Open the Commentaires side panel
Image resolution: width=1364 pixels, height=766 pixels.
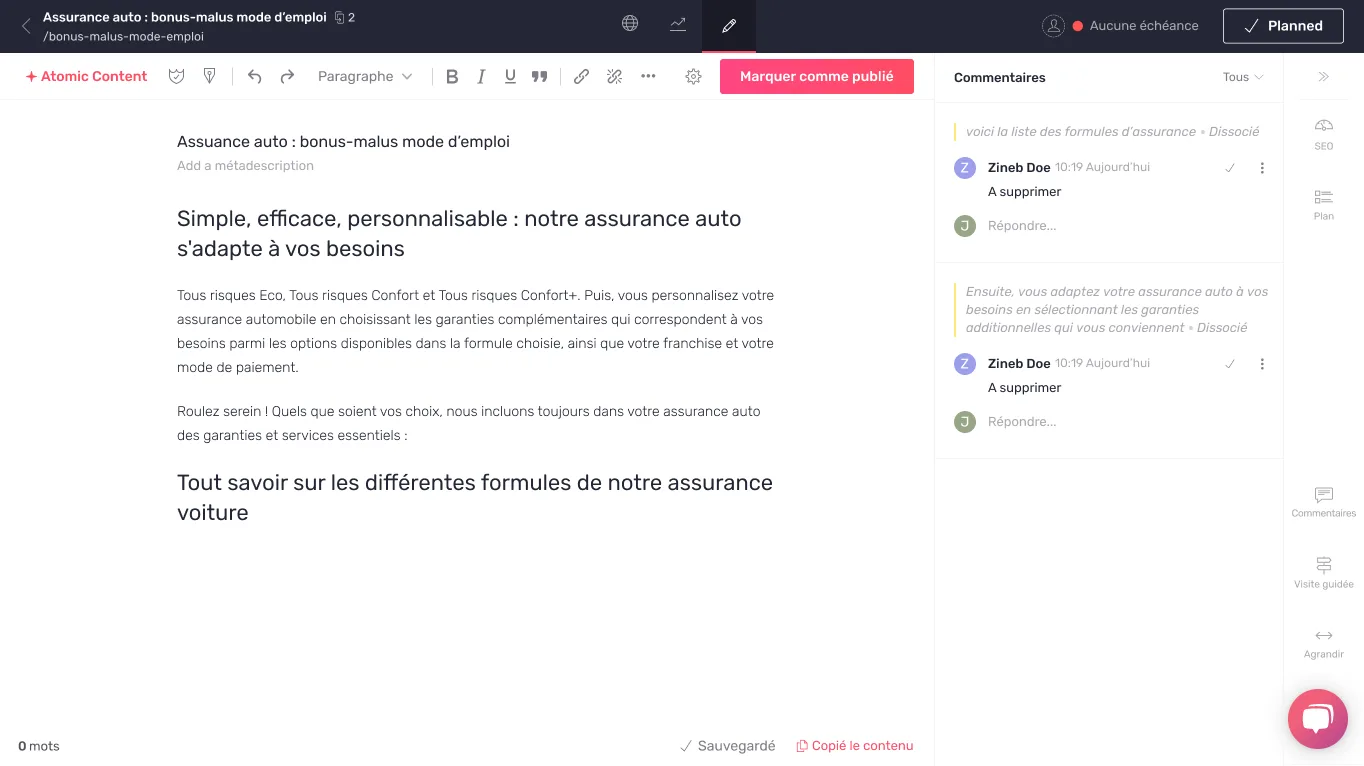click(1324, 502)
